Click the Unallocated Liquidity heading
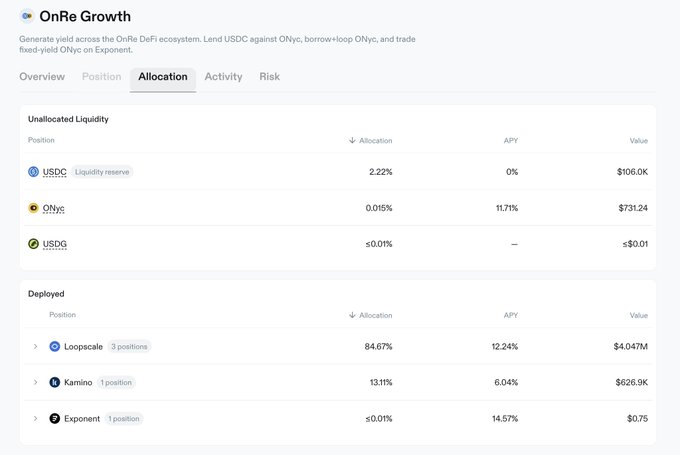 [x=68, y=119]
